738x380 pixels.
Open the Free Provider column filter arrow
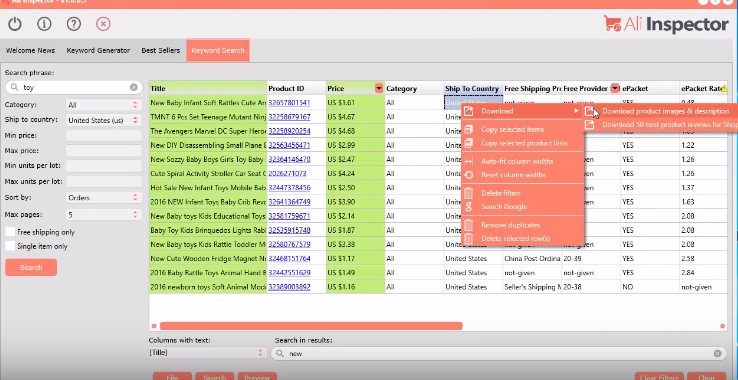click(615, 89)
